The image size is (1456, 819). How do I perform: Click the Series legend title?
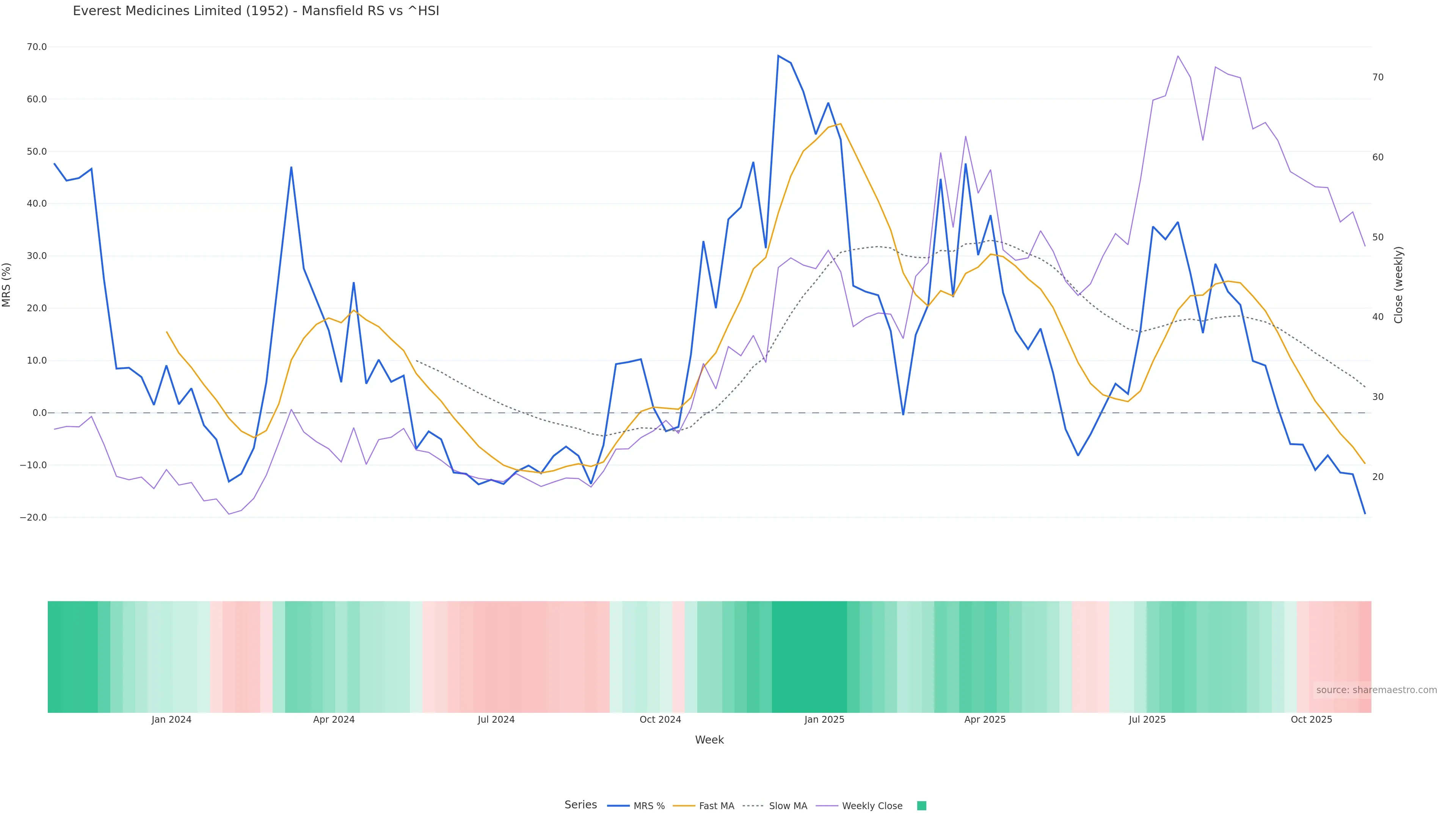click(581, 805)
